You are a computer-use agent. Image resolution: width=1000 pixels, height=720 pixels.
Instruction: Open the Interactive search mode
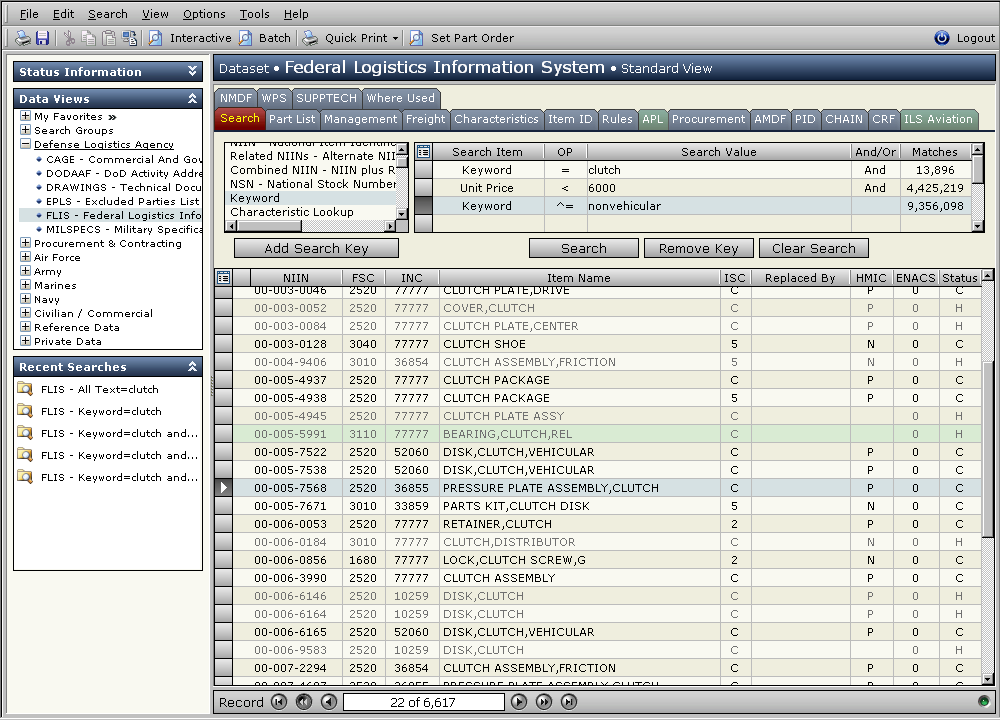190,38
